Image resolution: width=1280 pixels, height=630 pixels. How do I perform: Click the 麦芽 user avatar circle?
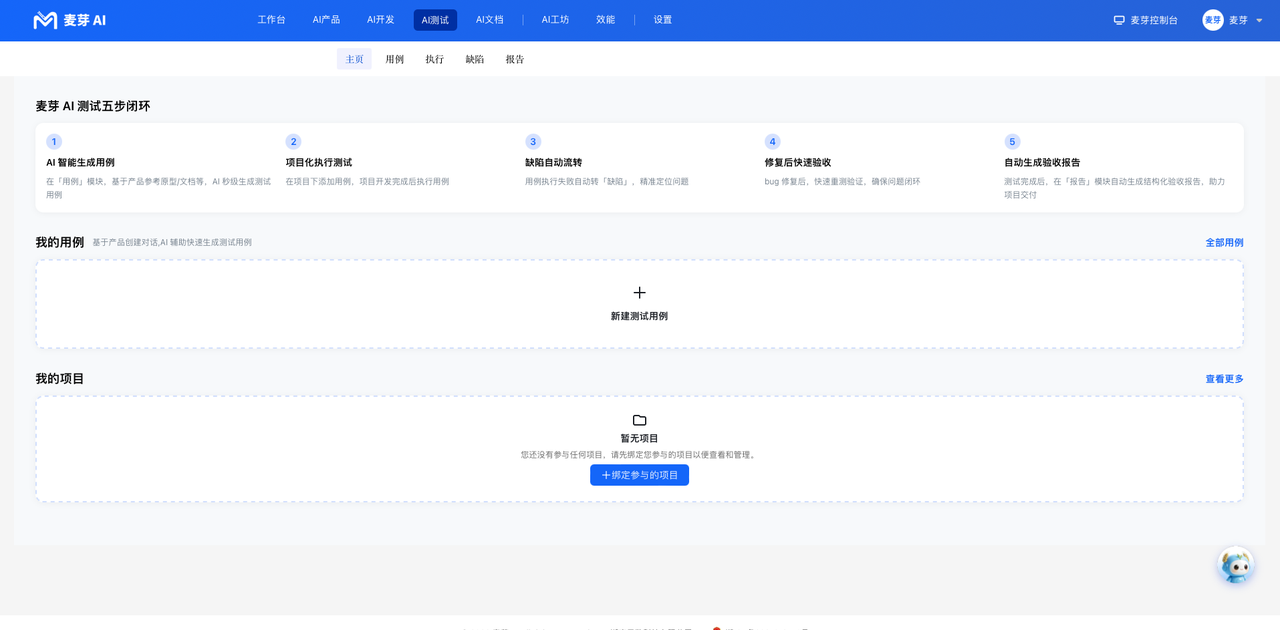1213,20
